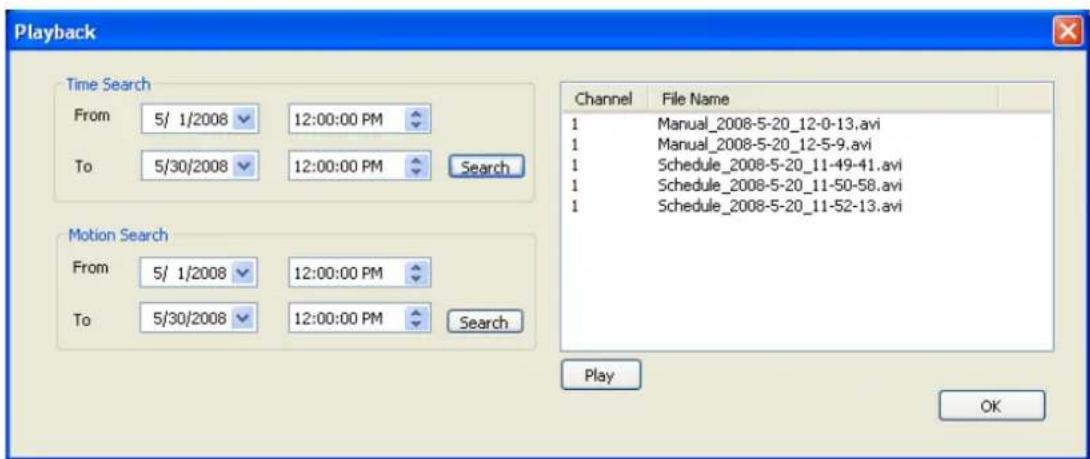The height and width of the screenshot is (459, 1090).
Task: Click Motion Search From date 5/1/2008 field
Action: pos(198,273)
